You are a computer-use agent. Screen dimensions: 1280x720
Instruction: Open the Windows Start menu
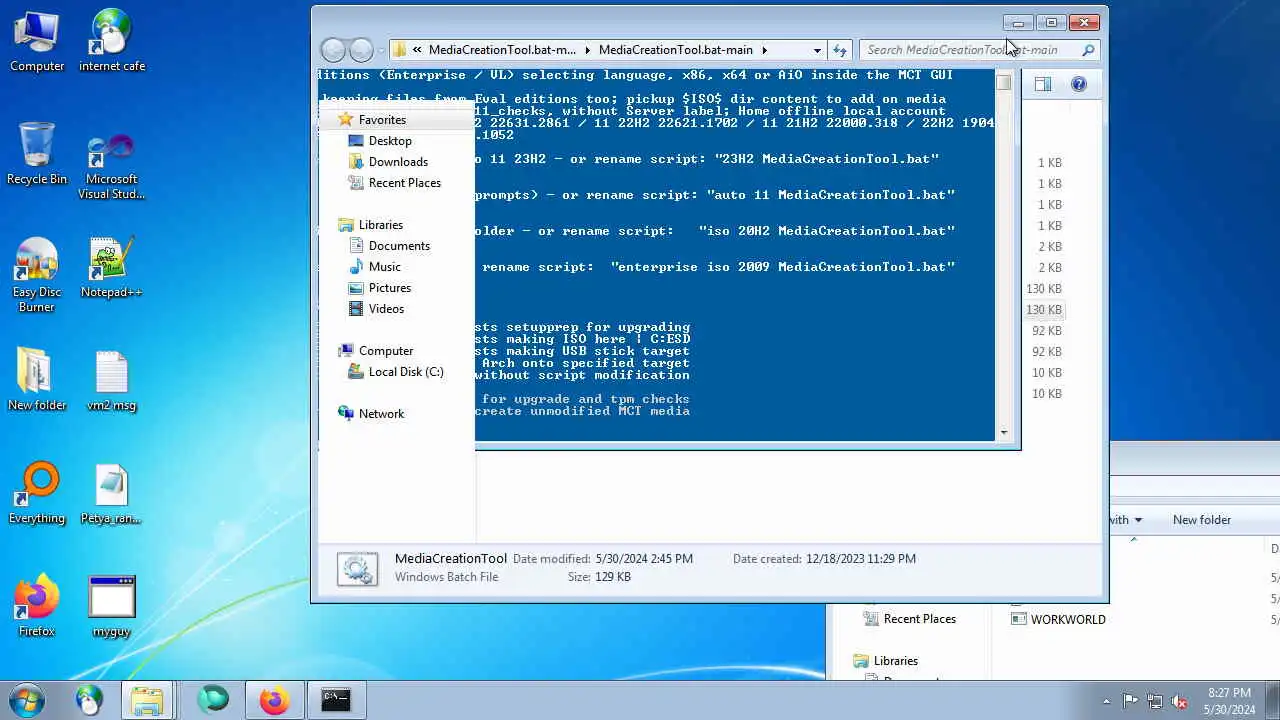(27, 700)
